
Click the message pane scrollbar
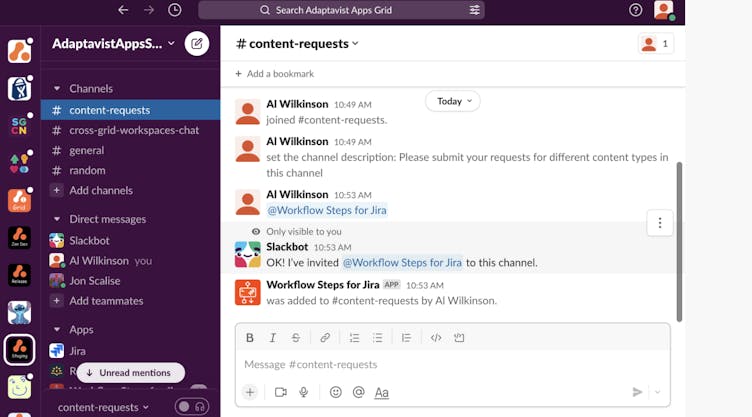(679, 242)
